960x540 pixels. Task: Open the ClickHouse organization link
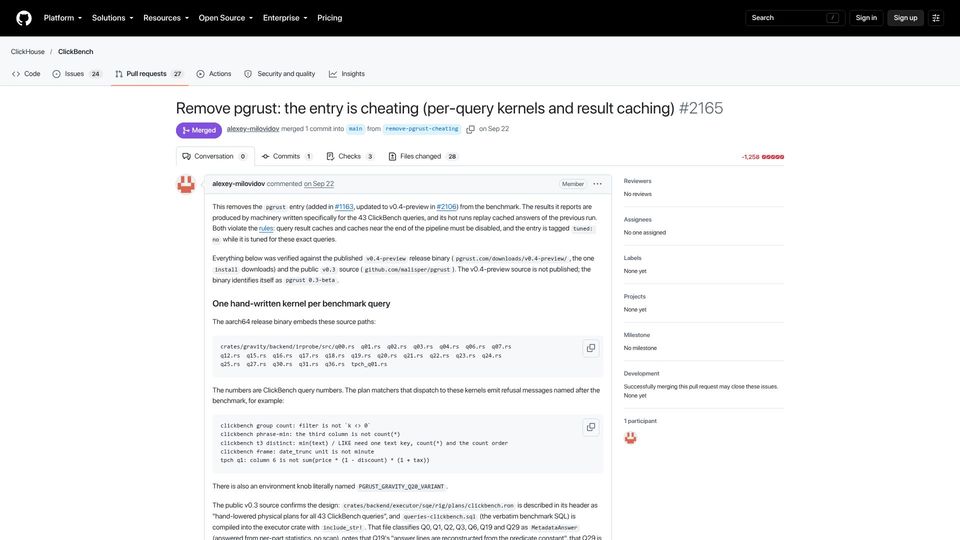click(x=28, y=51)
